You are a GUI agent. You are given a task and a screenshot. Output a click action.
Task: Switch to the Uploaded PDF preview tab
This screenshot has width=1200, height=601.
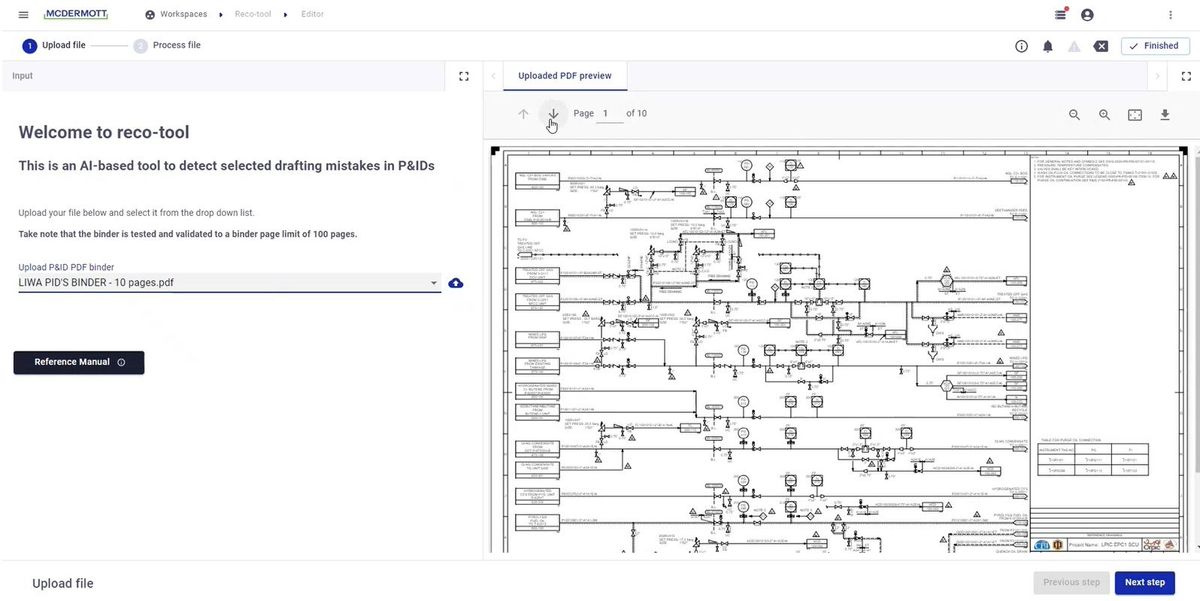566,75
